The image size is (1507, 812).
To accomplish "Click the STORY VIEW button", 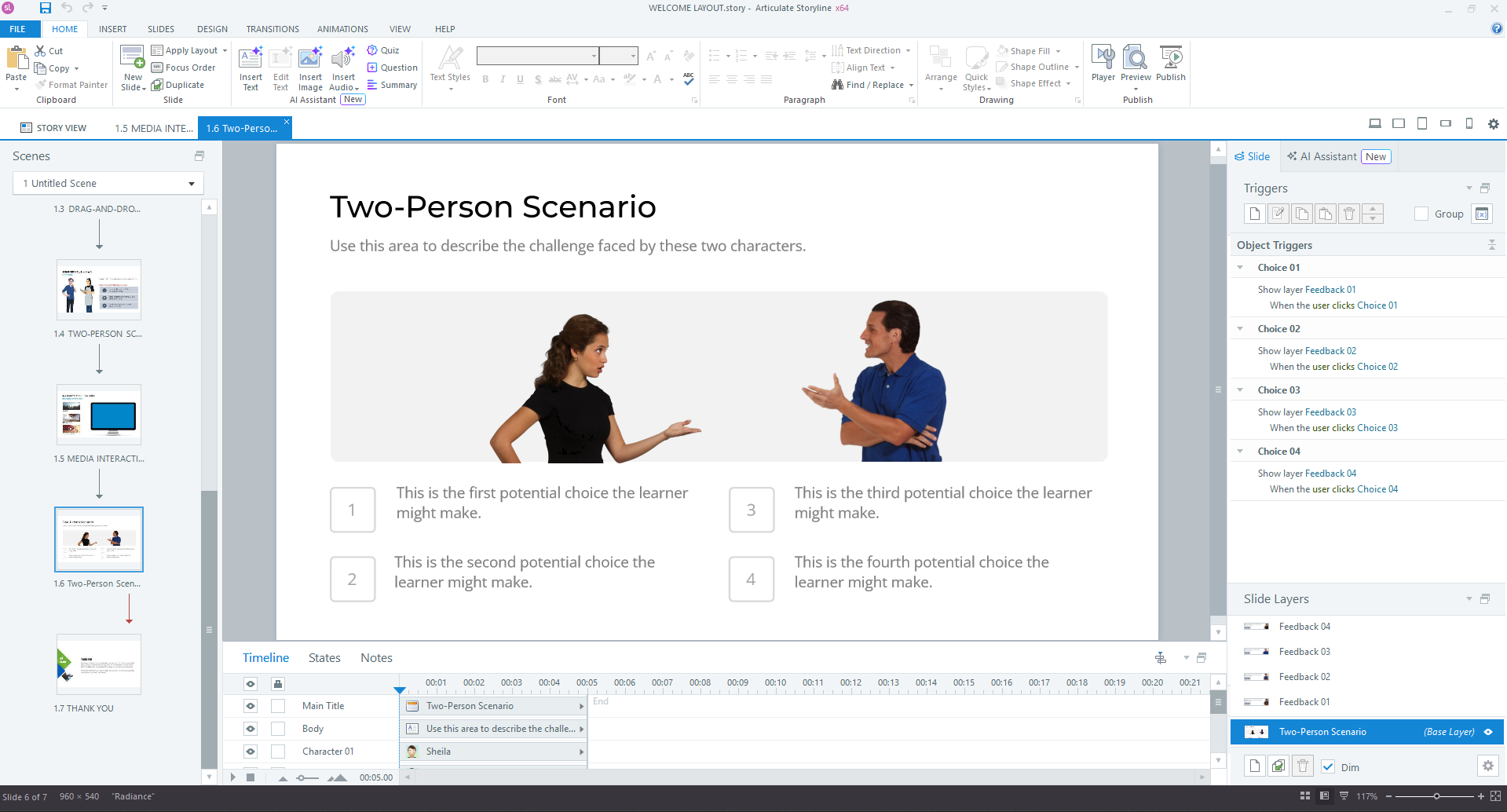I will [x=53, y=128].
